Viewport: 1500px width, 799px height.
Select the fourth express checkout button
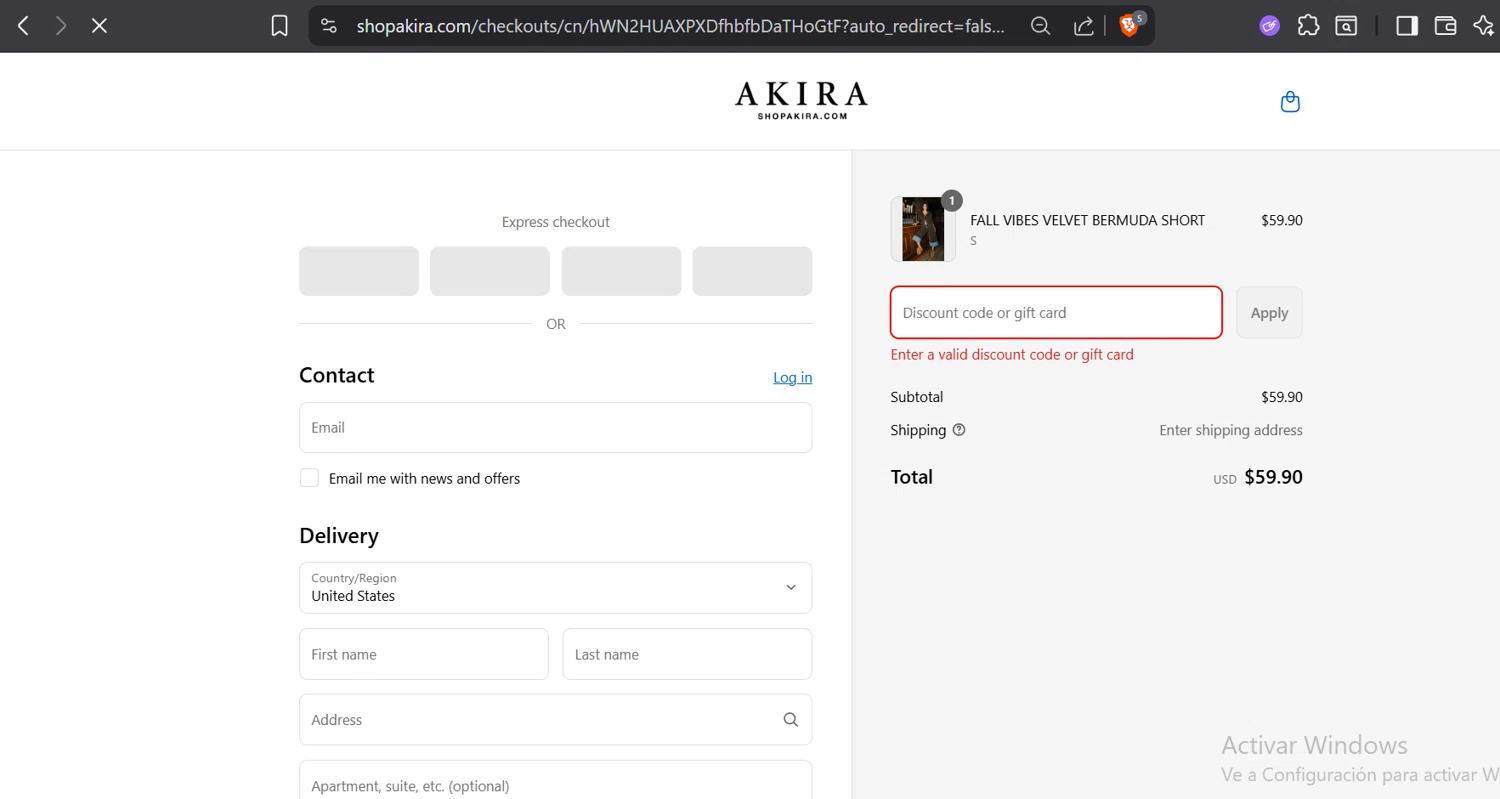point(752,271)
